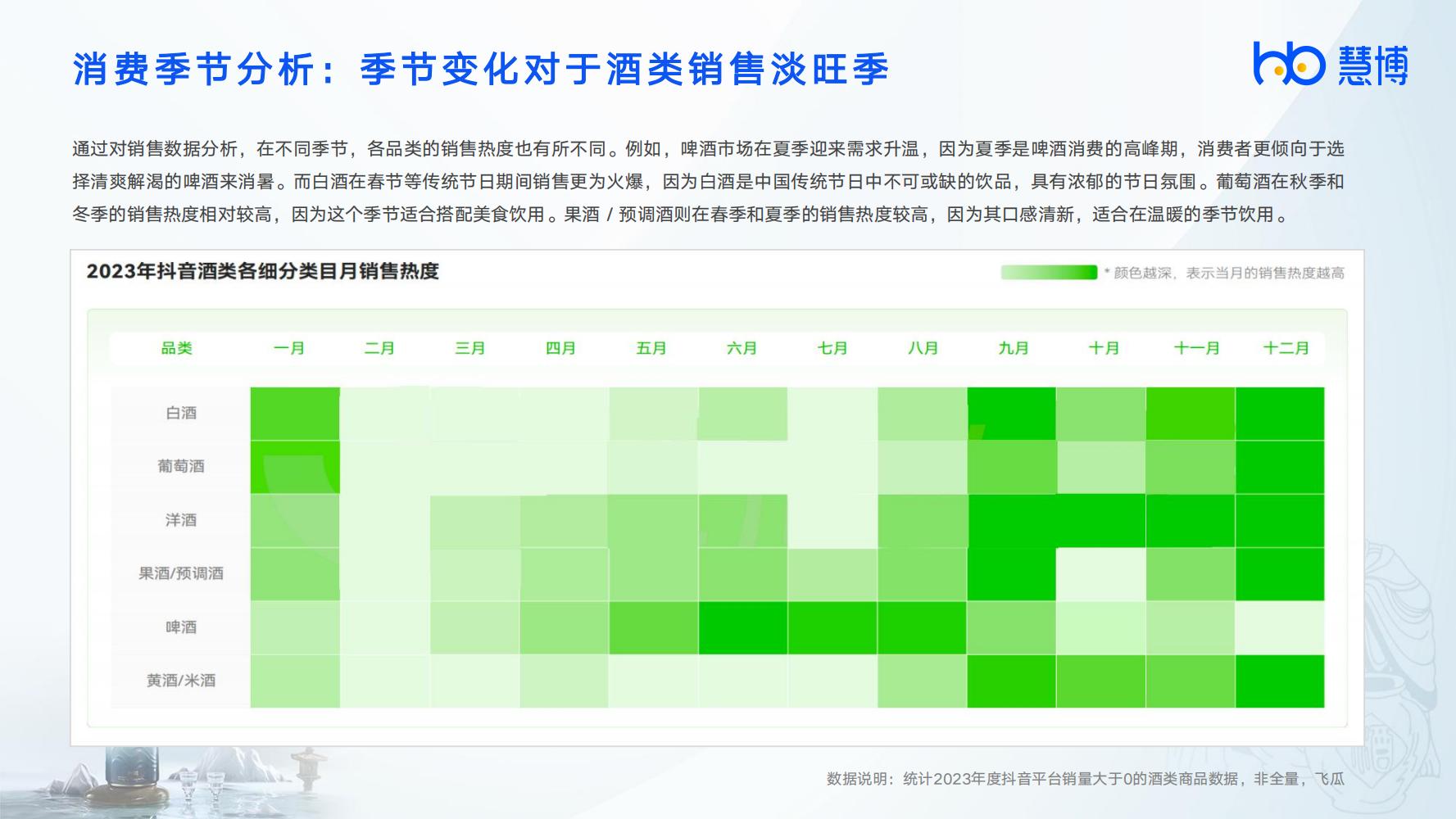The width and height of the screenshot is (1456, 819).
Task: Click the paragraph line starting 择清爽解渴的啤酒
Action: [708, 182]
